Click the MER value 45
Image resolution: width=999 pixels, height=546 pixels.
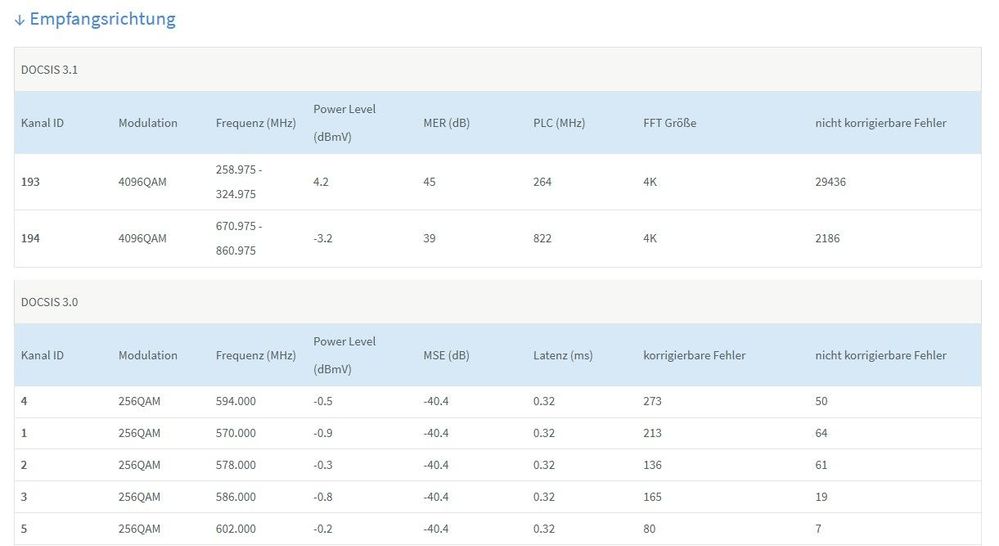coord(430,182)
